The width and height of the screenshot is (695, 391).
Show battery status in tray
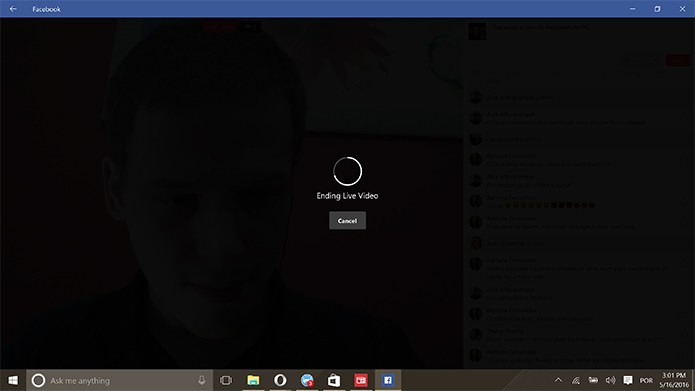[x=593, y=380]
